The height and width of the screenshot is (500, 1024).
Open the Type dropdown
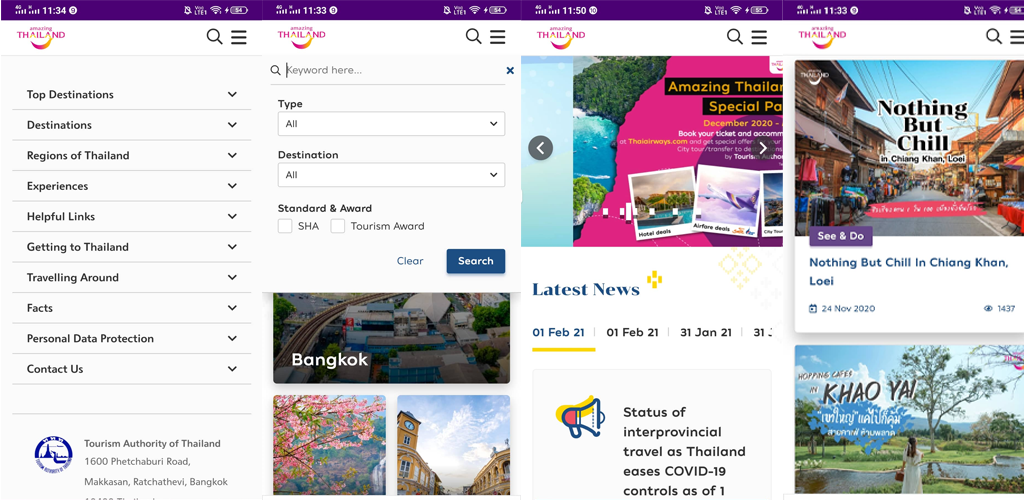click(x=391, y=123)
